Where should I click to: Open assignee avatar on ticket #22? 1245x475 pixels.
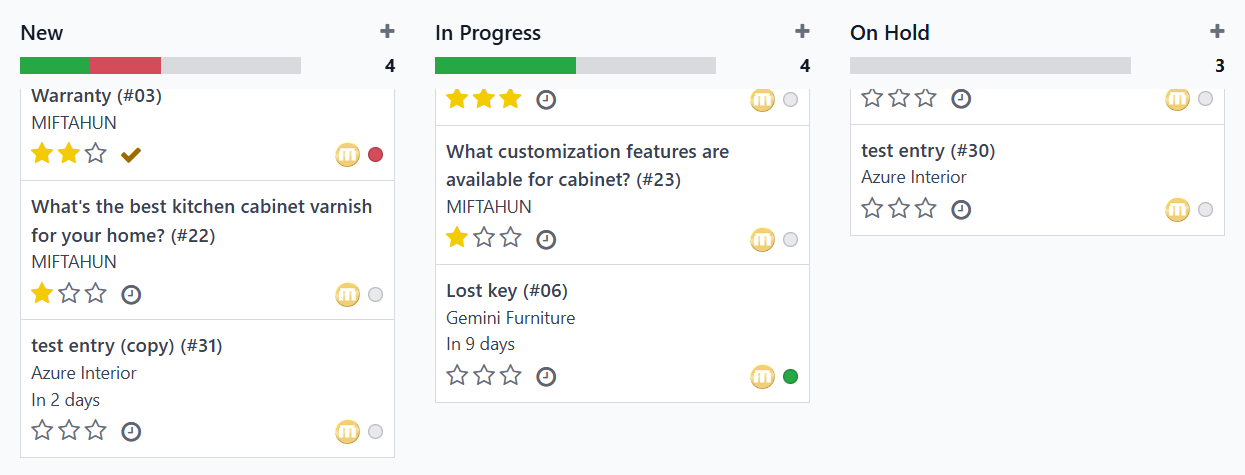(348, 295)
